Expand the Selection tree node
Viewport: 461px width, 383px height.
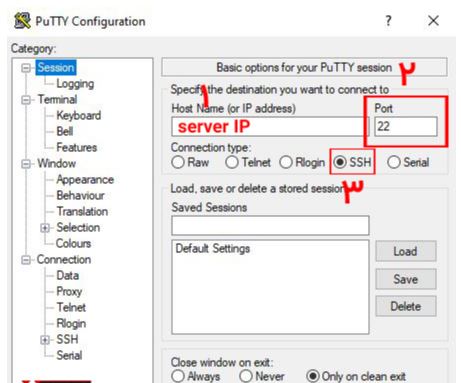(45, 228)
